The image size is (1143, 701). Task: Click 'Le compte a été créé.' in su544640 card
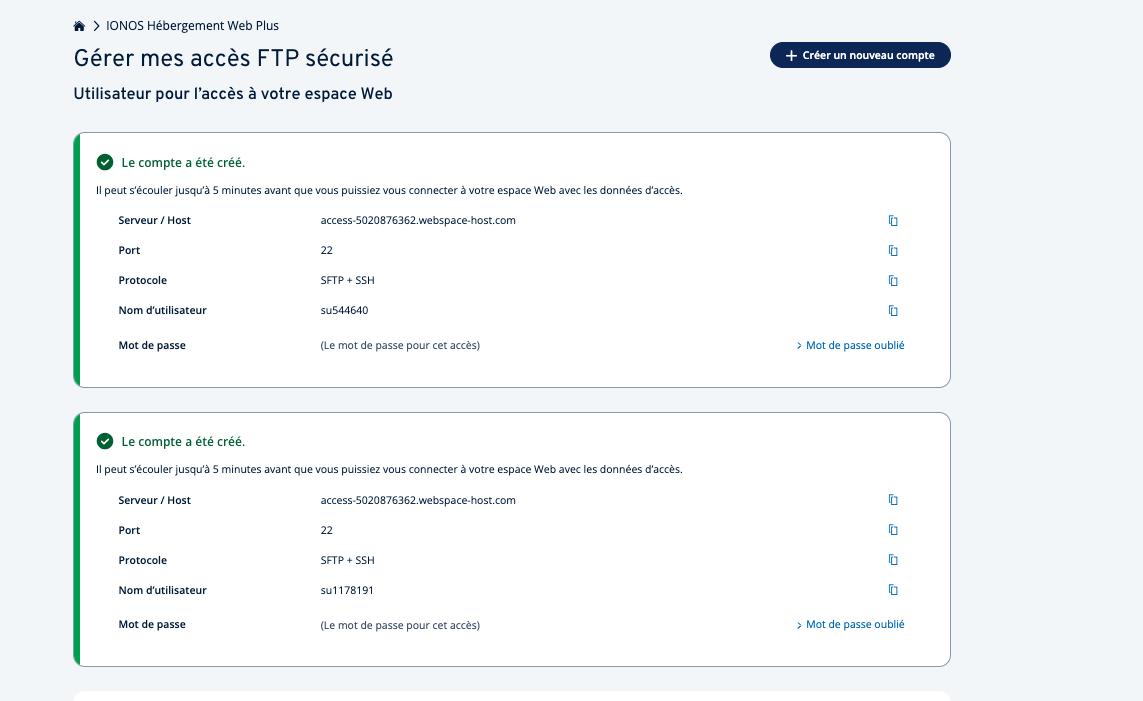(x=183, y=162)
